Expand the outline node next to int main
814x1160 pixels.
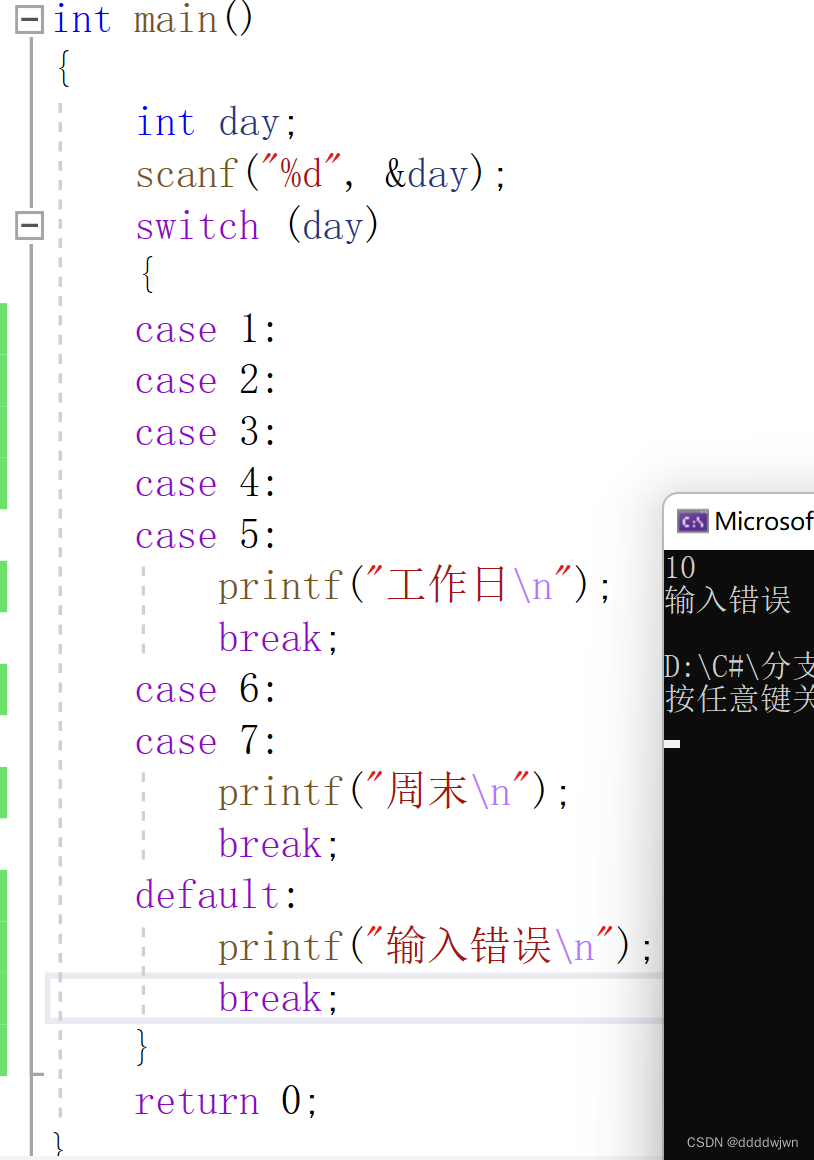[x=28, y=19]
